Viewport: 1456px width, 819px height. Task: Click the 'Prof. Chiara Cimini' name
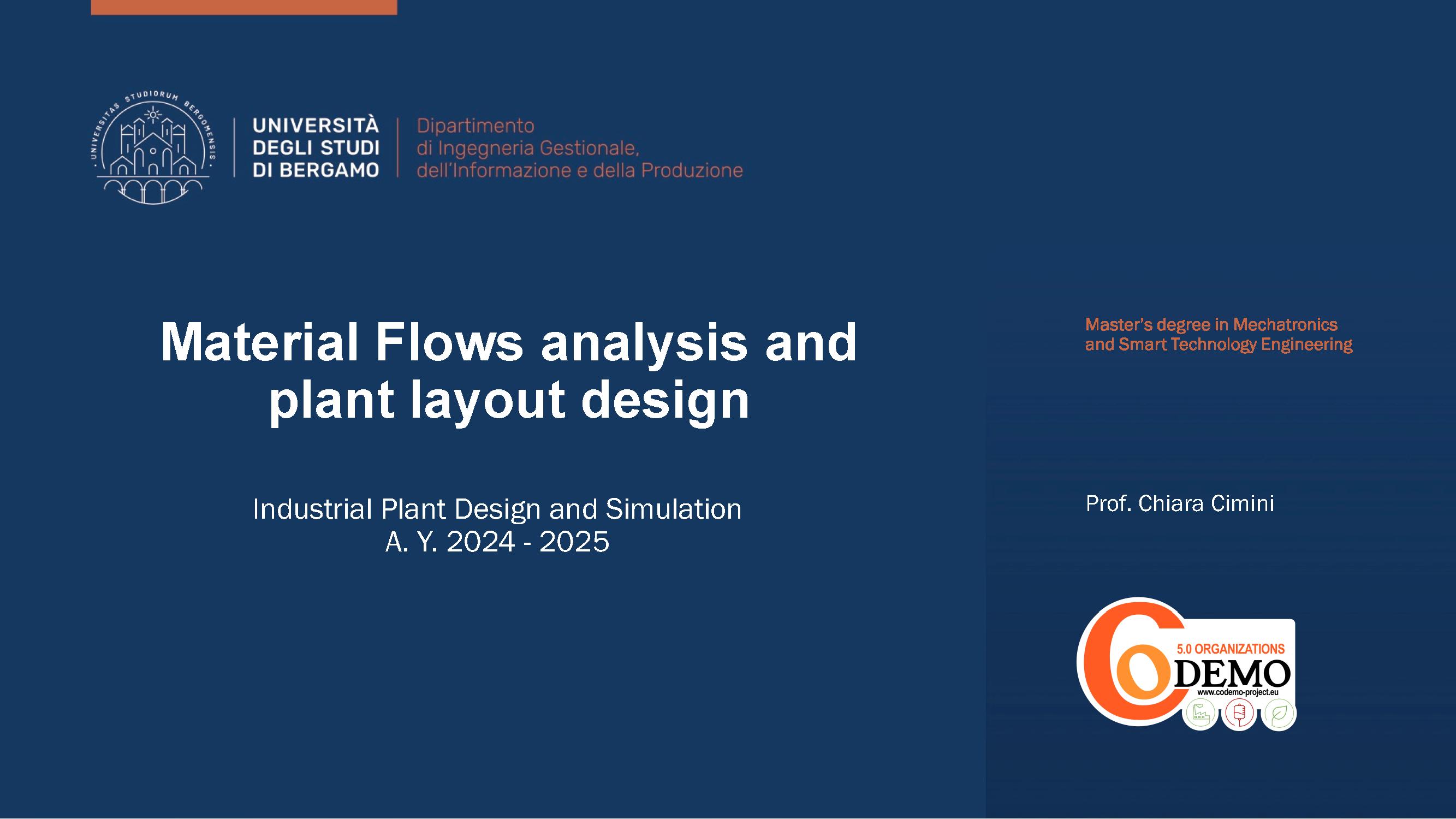pyautogui.click(x=1180, y=503)
